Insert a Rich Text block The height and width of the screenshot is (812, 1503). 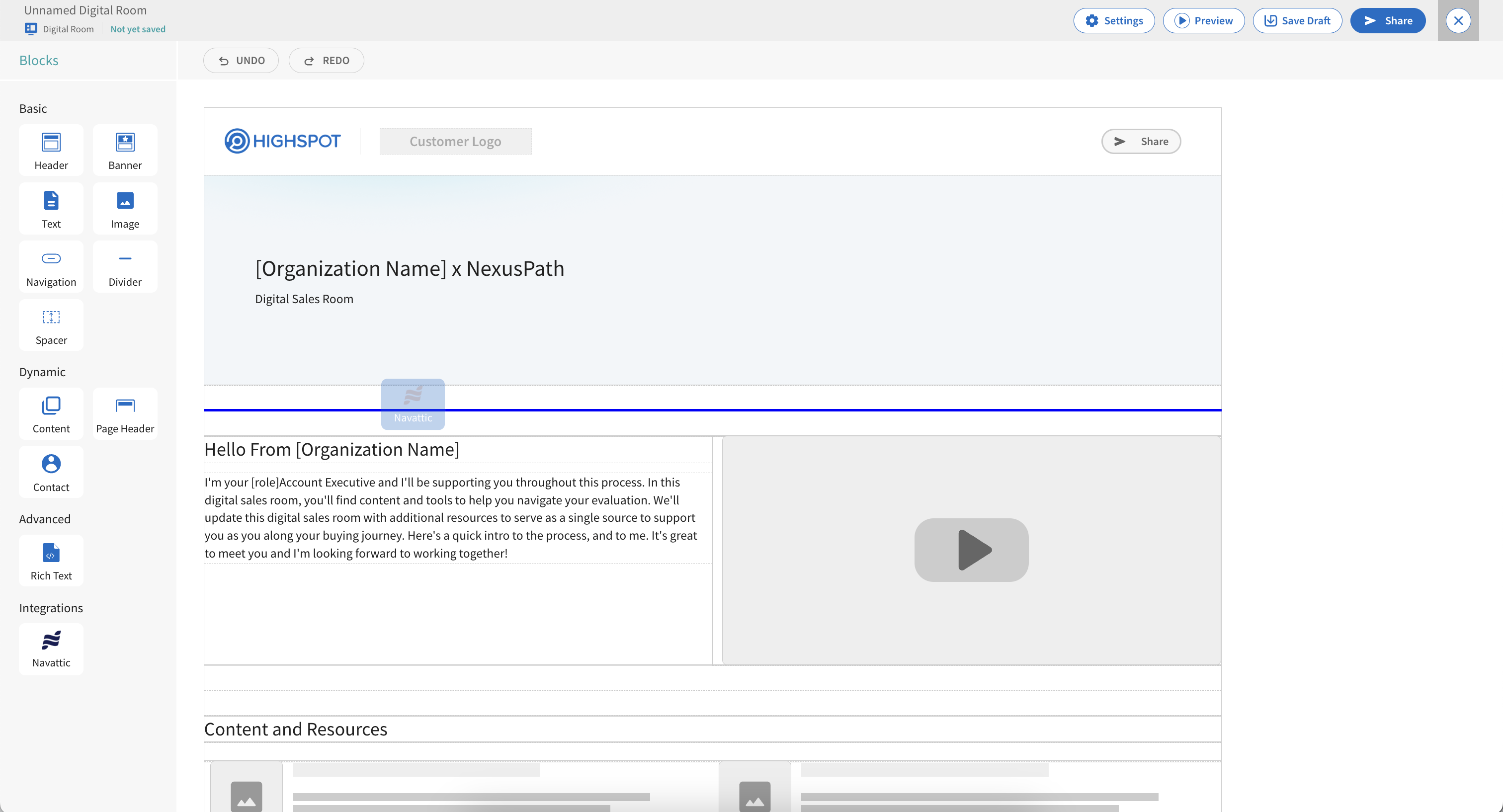[x=51, y=561]
